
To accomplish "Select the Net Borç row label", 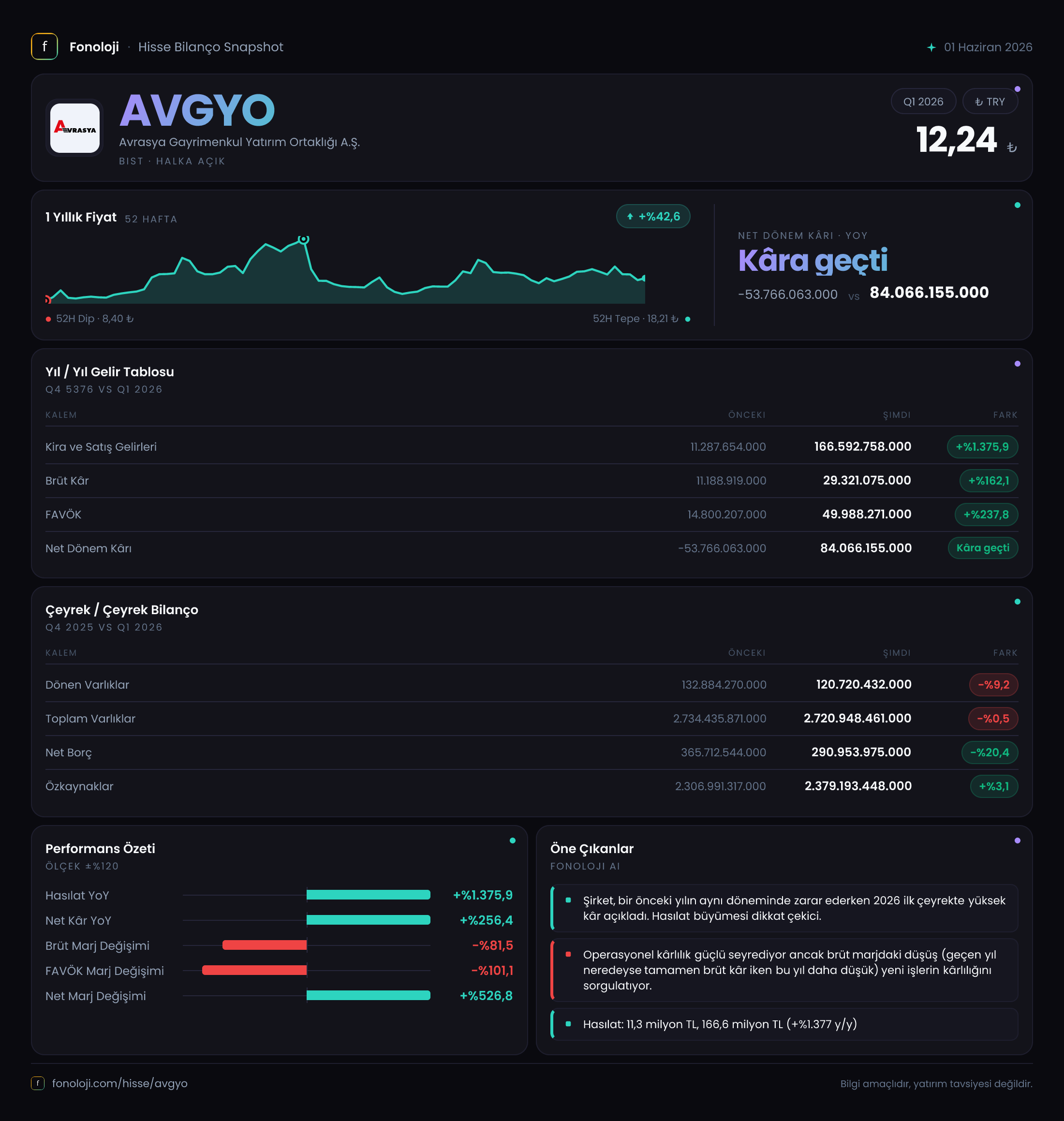I will [x=69, y=752].
